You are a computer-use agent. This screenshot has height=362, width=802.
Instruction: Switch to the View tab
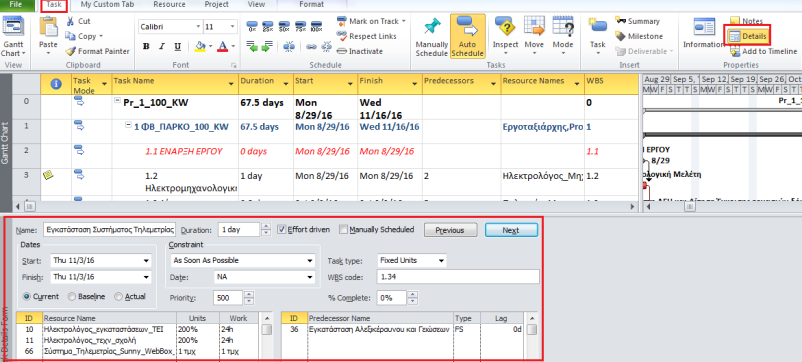click(256, 5)
